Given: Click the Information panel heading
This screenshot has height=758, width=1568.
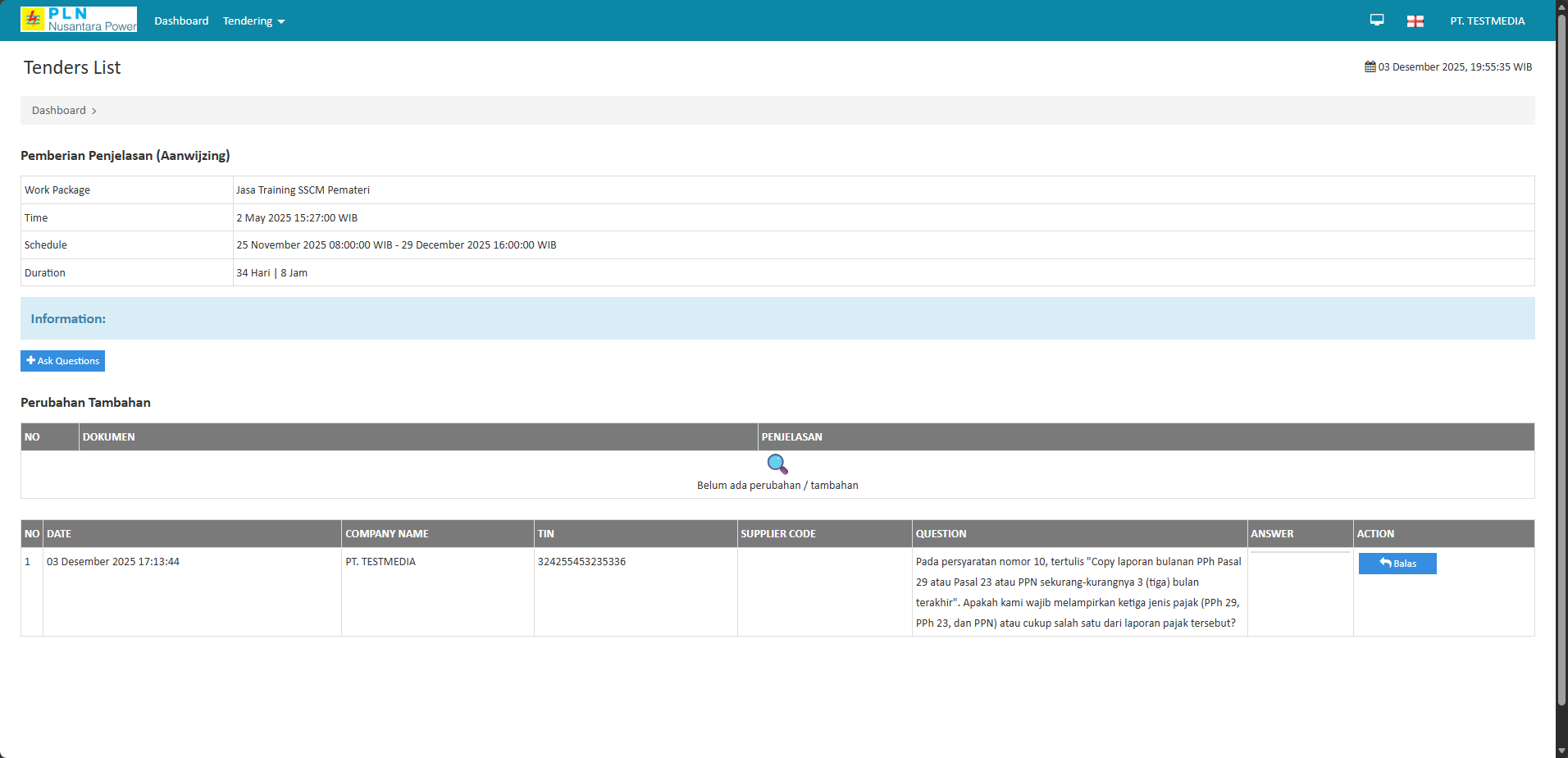Looking at the screenshot, I should coord(68,319).
